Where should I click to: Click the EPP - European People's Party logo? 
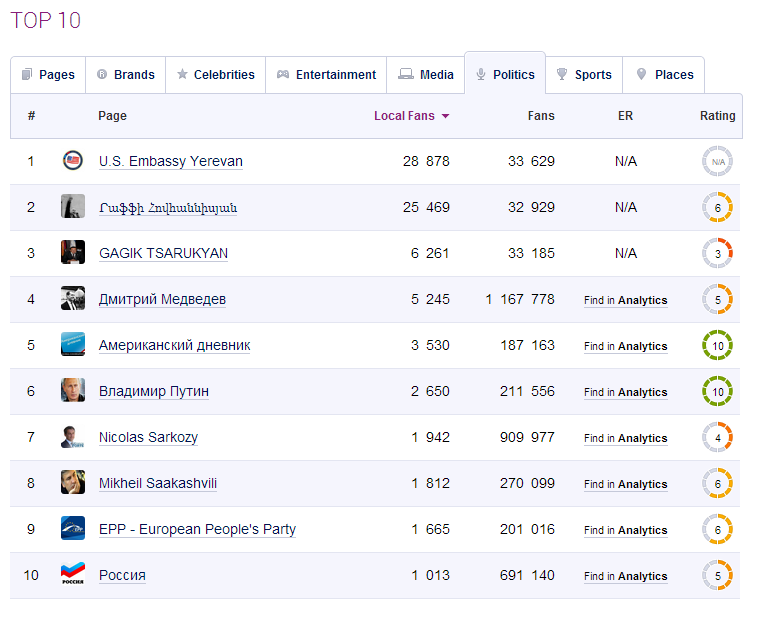[x=73, y=528]
